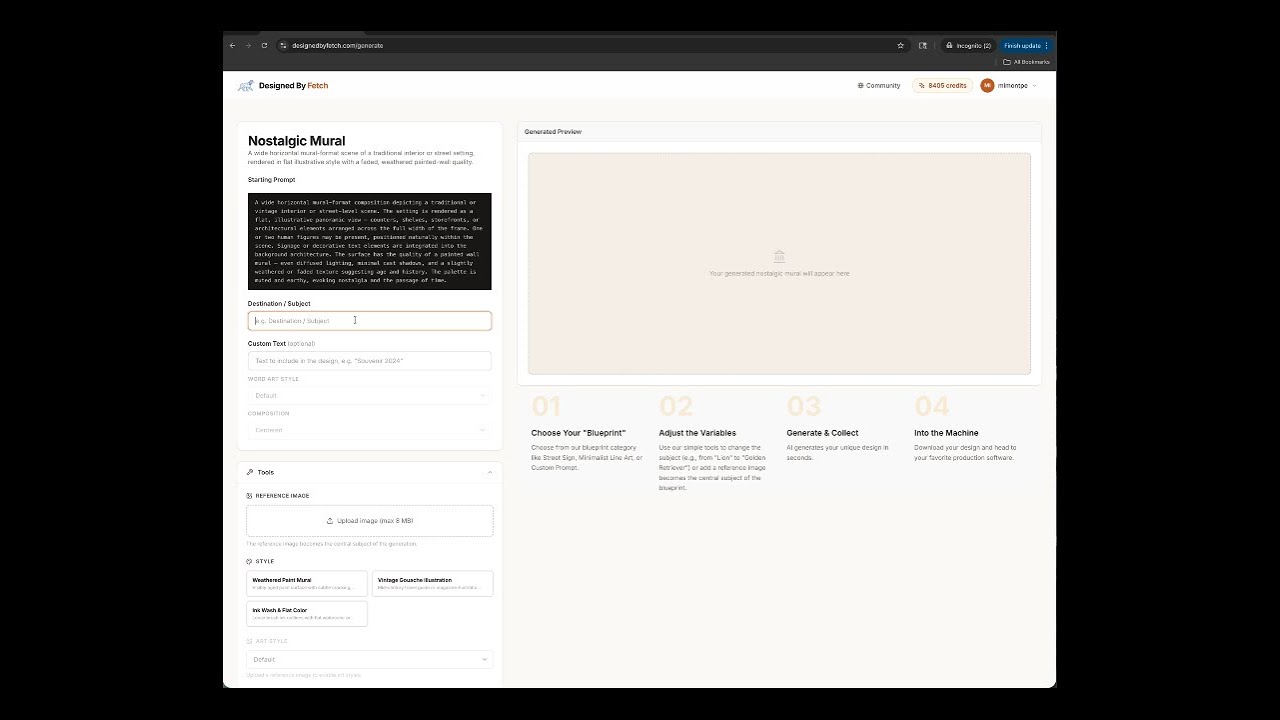Open the Art Style Default dropdown
Viewport: 1280px width, 720px height.
point(369,659)
